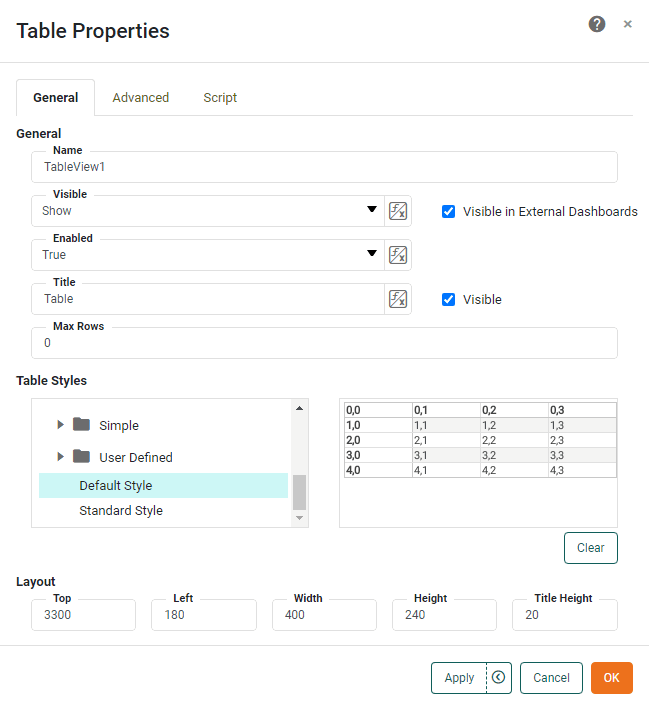Click preview cell 1,1

click(447, 426)
